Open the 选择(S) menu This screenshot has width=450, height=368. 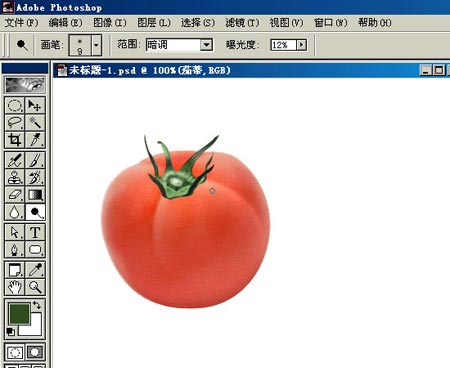198,23
